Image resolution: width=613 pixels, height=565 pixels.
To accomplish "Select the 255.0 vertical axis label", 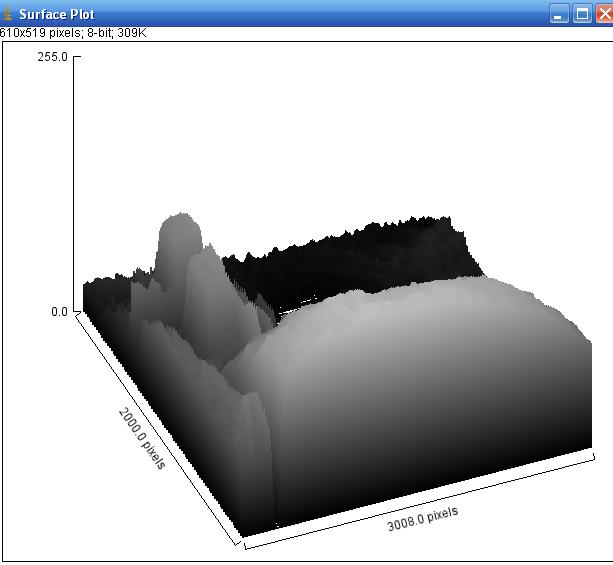I will tap(52, 57).
